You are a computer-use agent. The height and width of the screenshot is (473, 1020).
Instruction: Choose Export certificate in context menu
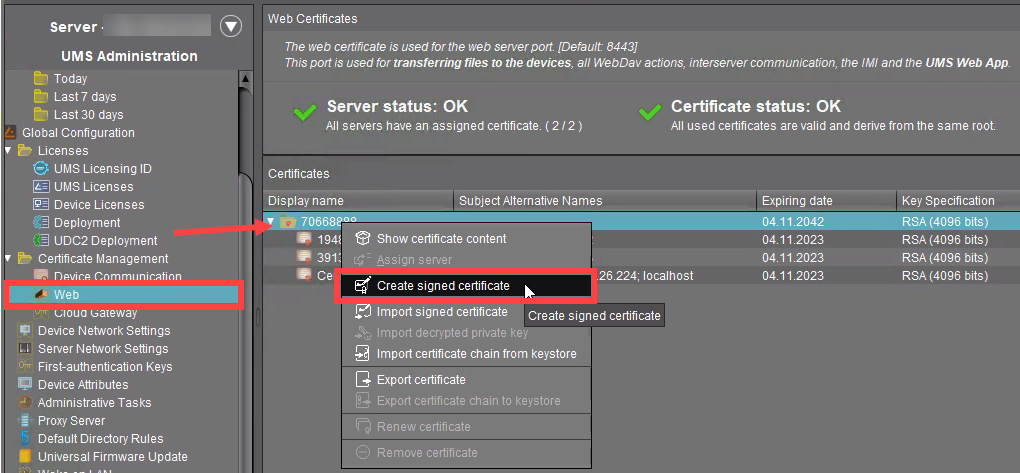[x=421, y=380]
